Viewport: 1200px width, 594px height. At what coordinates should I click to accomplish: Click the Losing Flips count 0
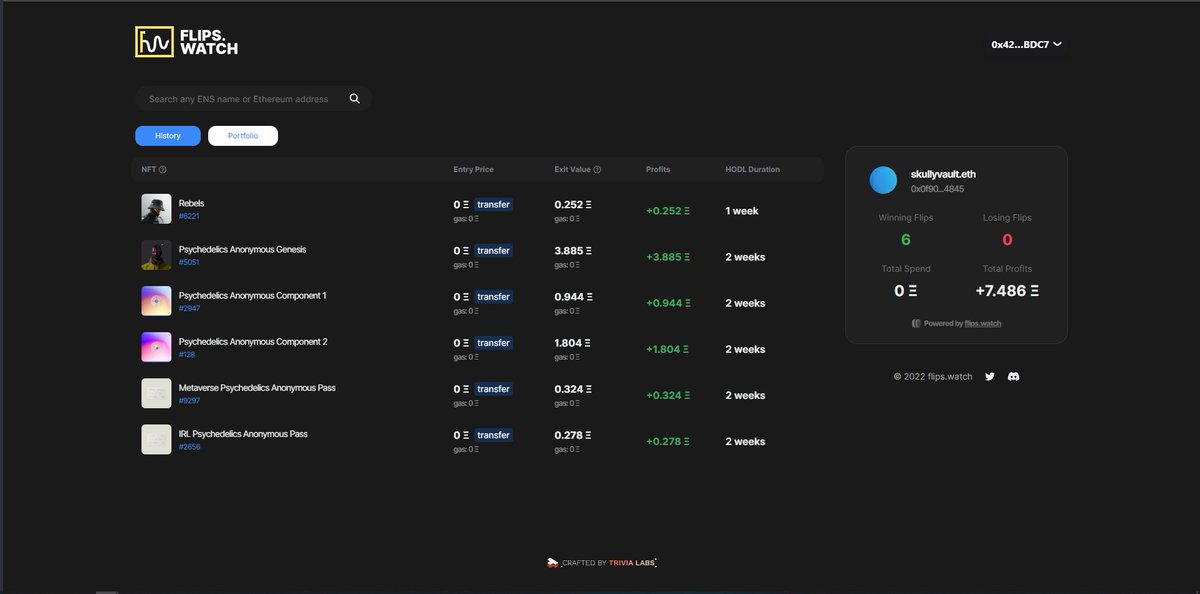[1007, 240]
